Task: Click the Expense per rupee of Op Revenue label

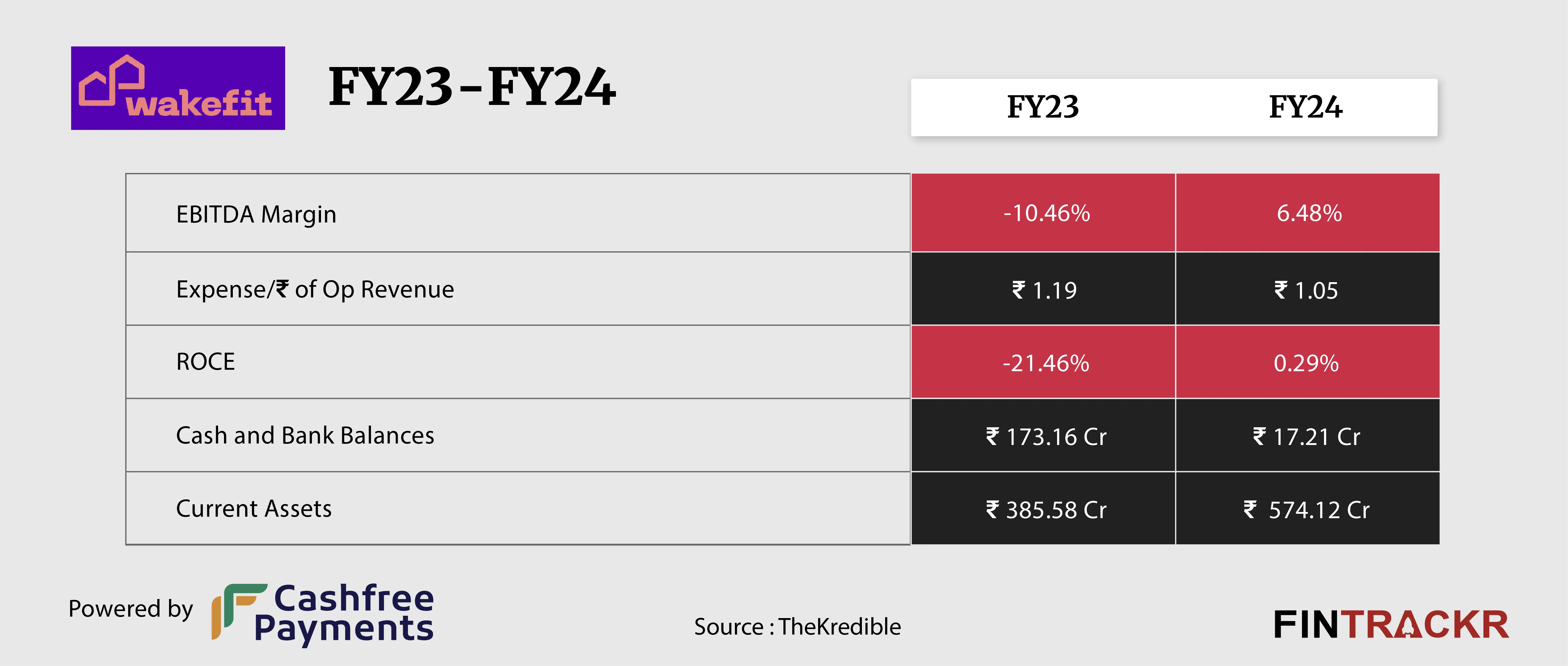Action: tap(315, 289)
